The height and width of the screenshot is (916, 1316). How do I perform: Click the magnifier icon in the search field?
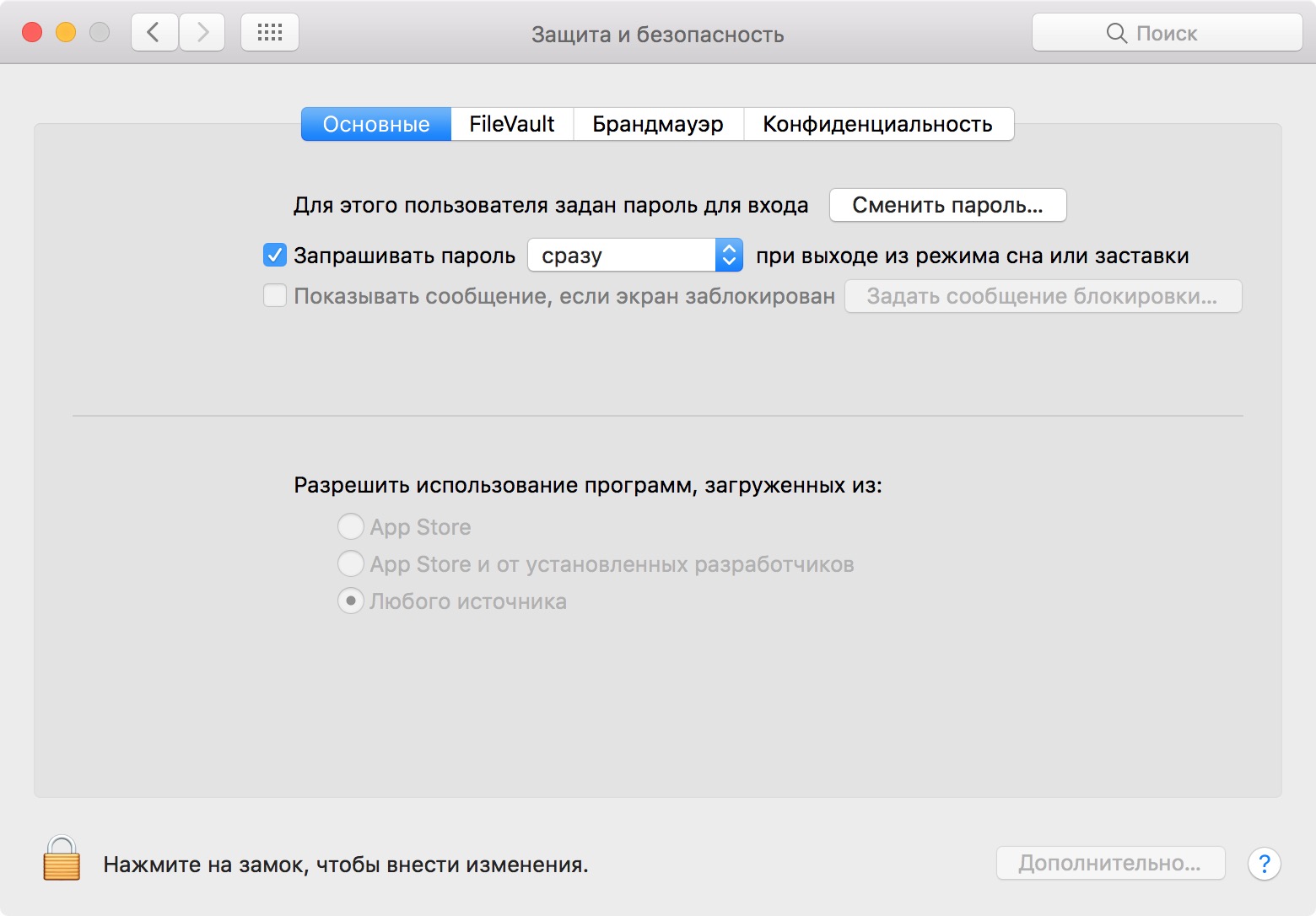tap(1115, 34)
